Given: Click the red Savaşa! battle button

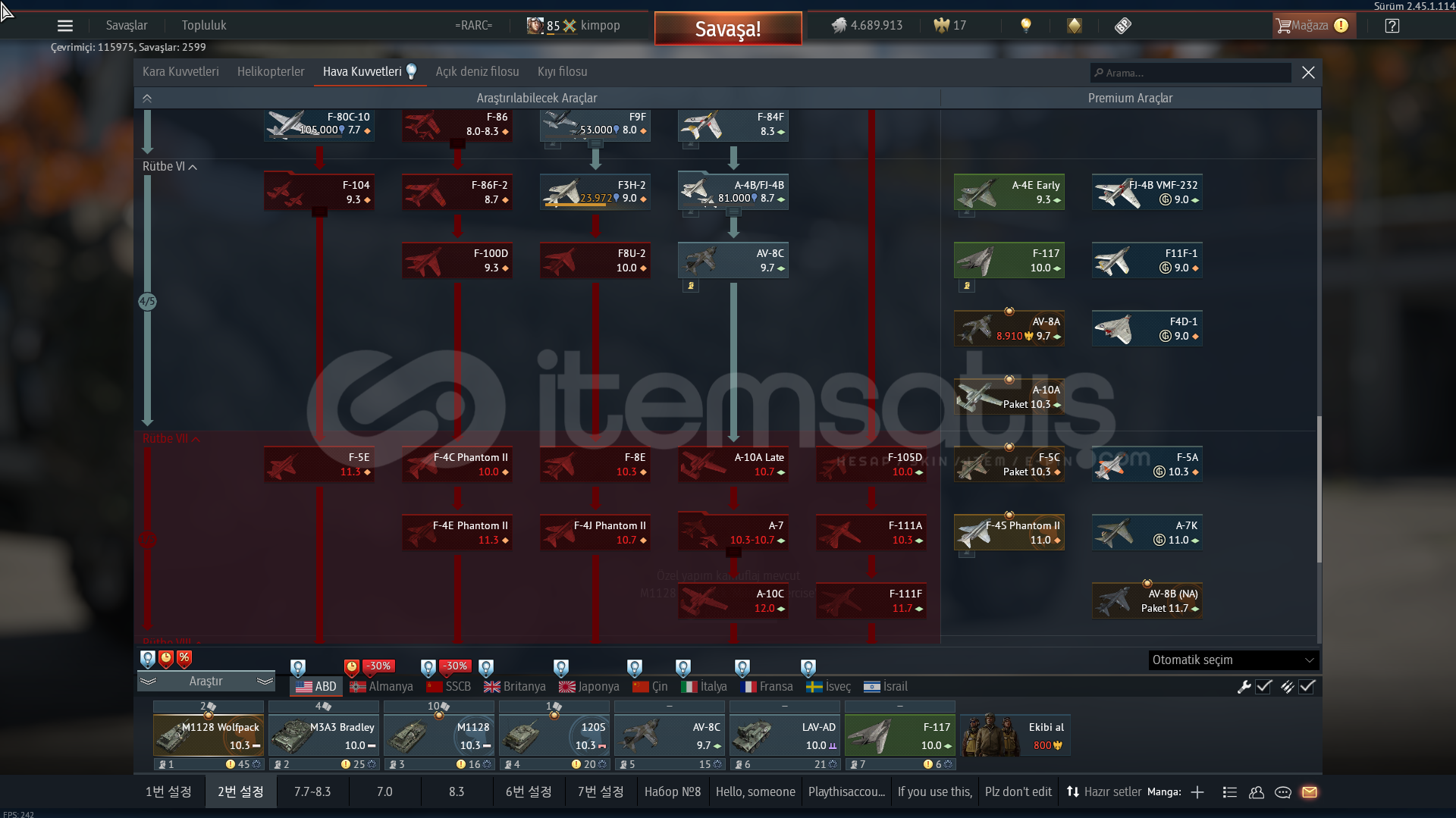Looking at the screenshot, I should (728, 29).
